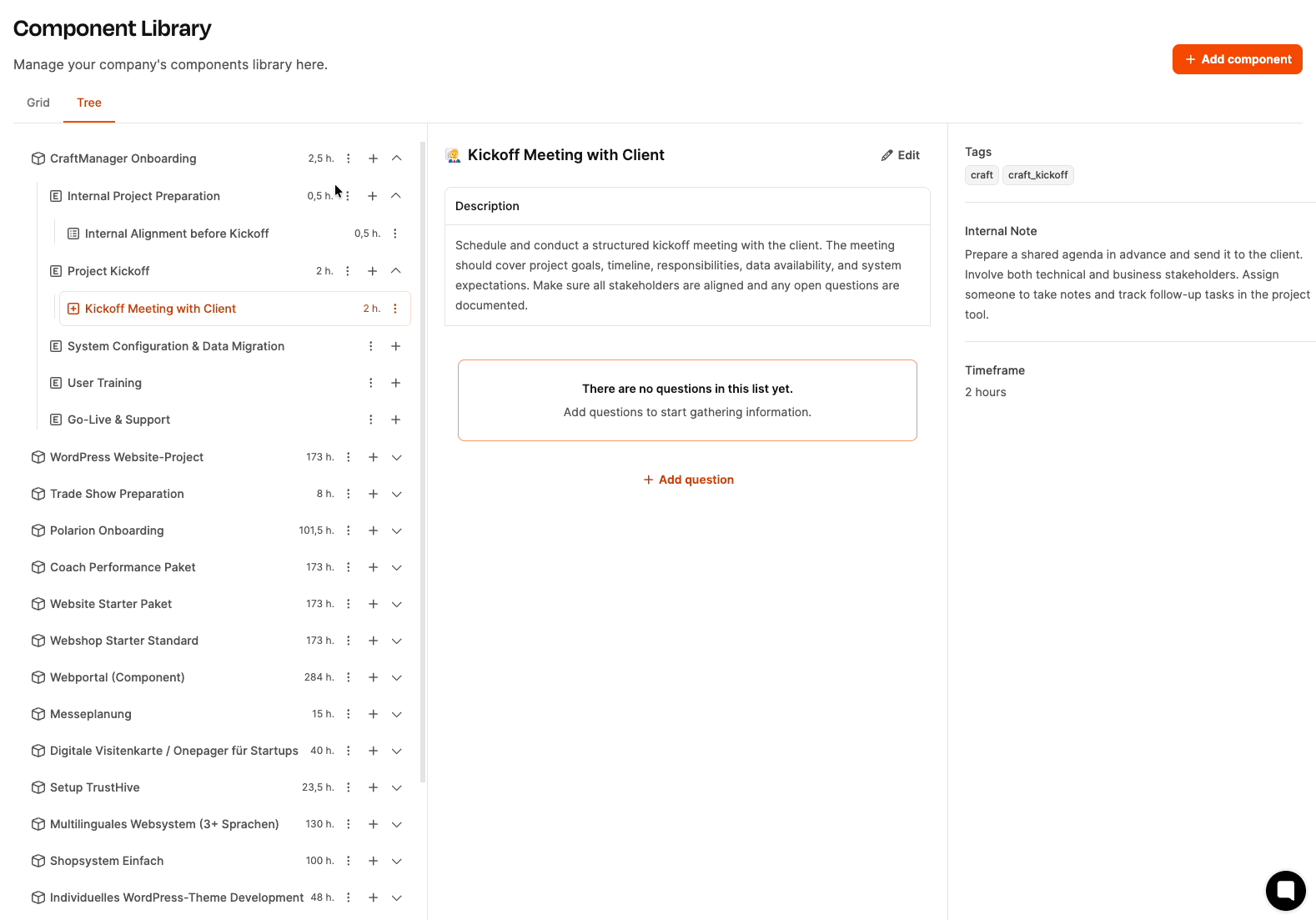Click plus icon next to Project Kickoff

click(373, 271)
